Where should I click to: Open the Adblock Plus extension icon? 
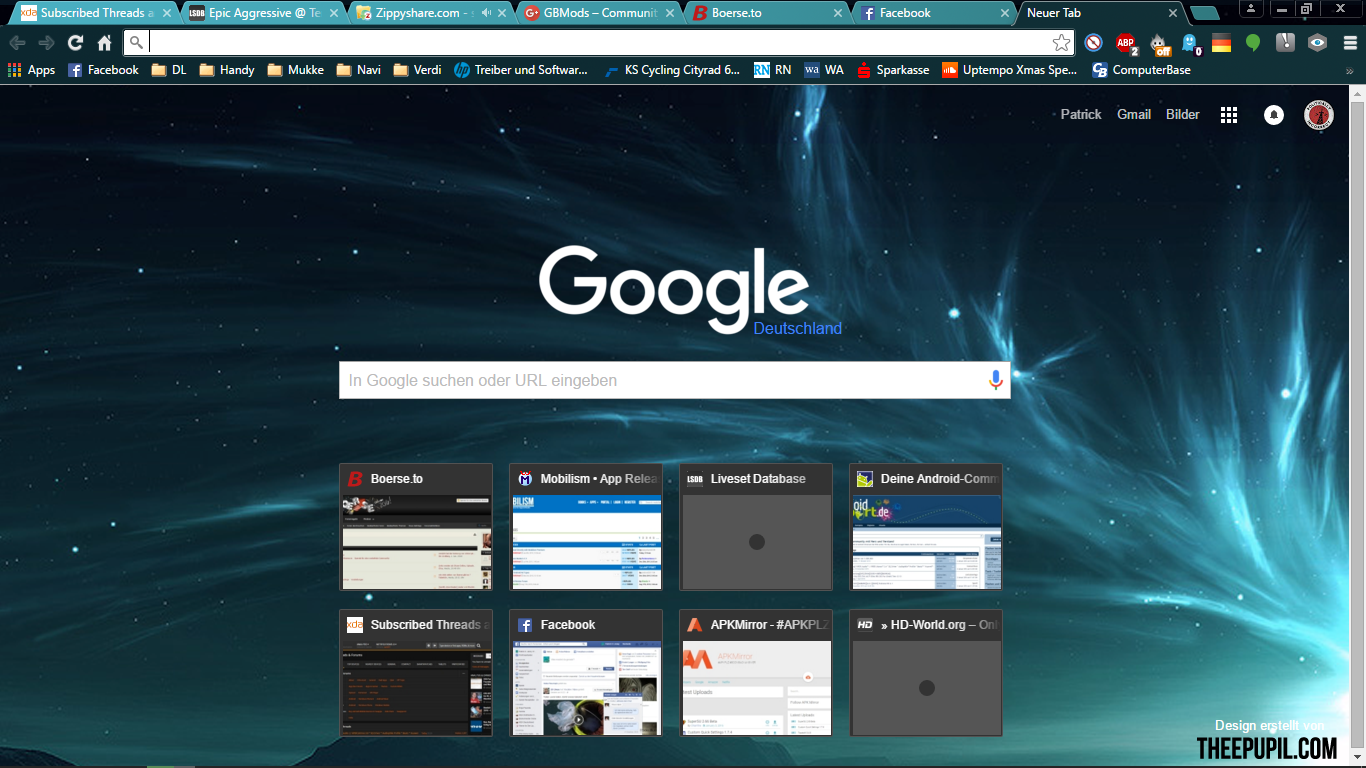1126,43
